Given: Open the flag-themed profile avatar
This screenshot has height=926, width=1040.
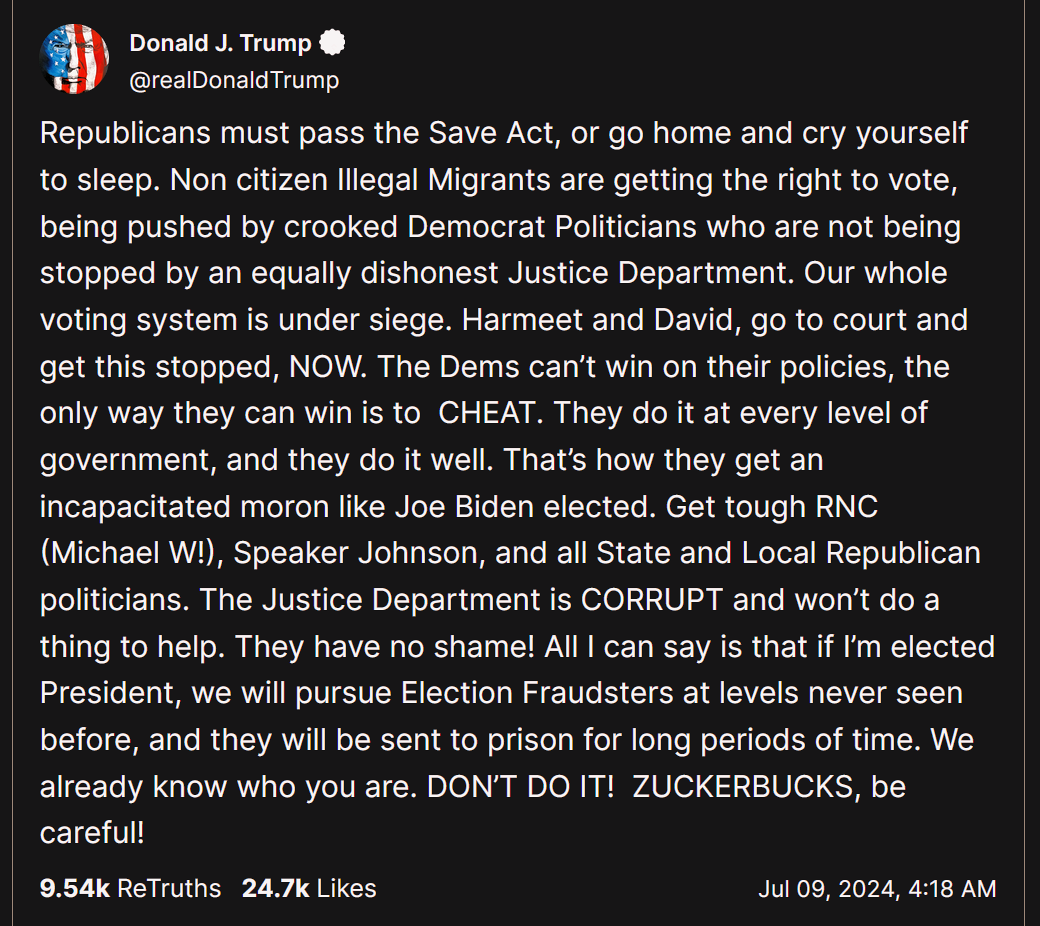Looking at the screenshot, I should click(74, 60).
